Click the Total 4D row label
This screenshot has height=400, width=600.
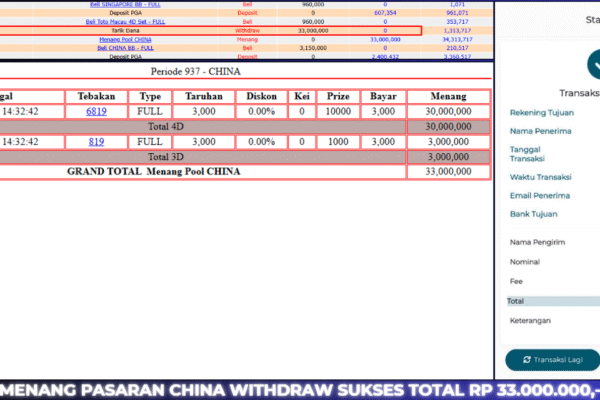pyautogui.click(x=166, y=127)
